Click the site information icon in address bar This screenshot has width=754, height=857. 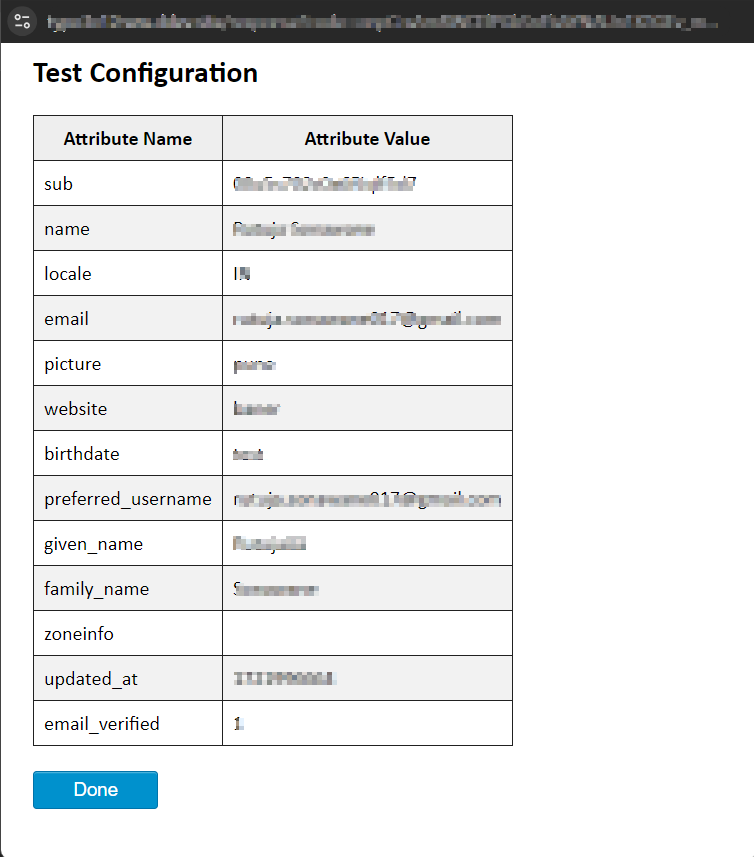(x=23, y=21)
